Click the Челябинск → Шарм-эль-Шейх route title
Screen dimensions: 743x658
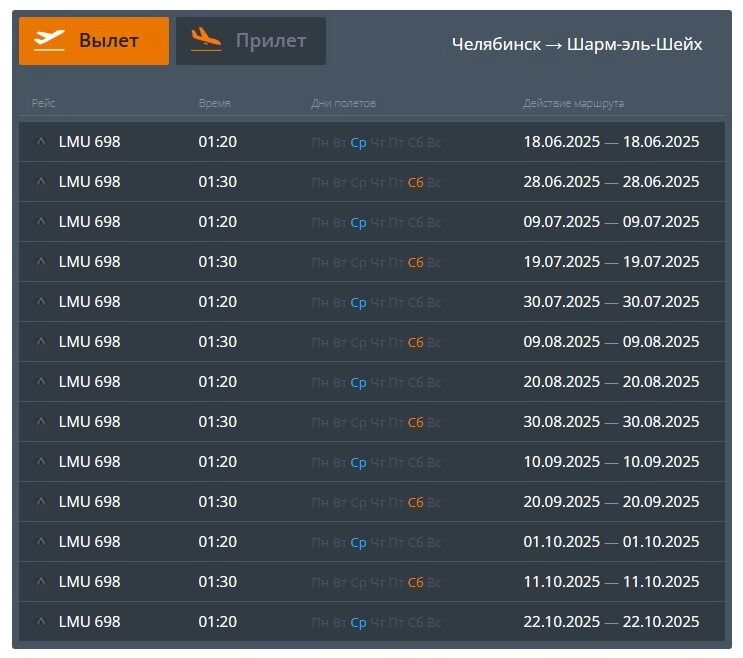click(576, 45)
